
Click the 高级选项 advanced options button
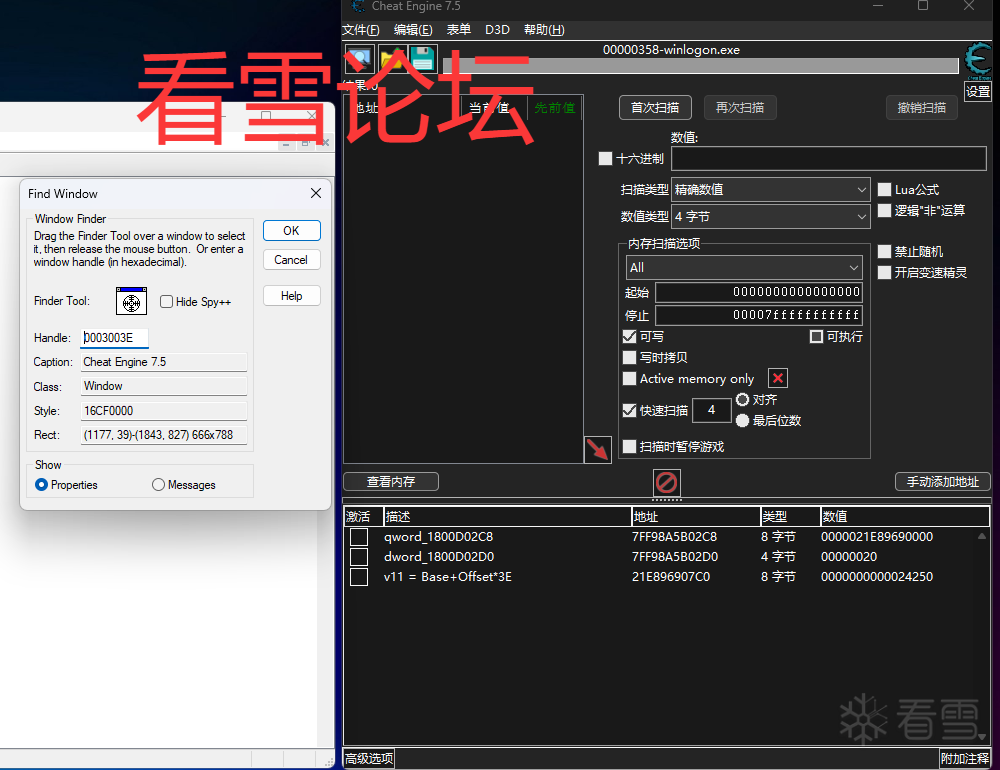[x=369, y=759]
